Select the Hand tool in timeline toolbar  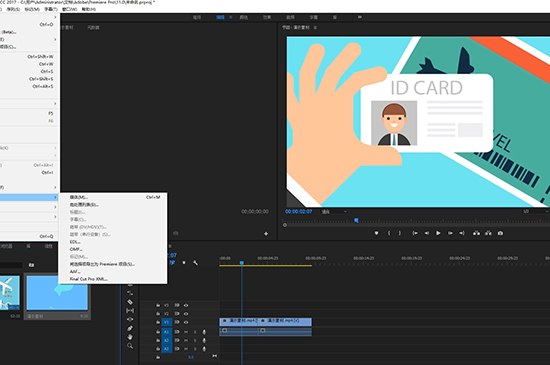[130, 337]
